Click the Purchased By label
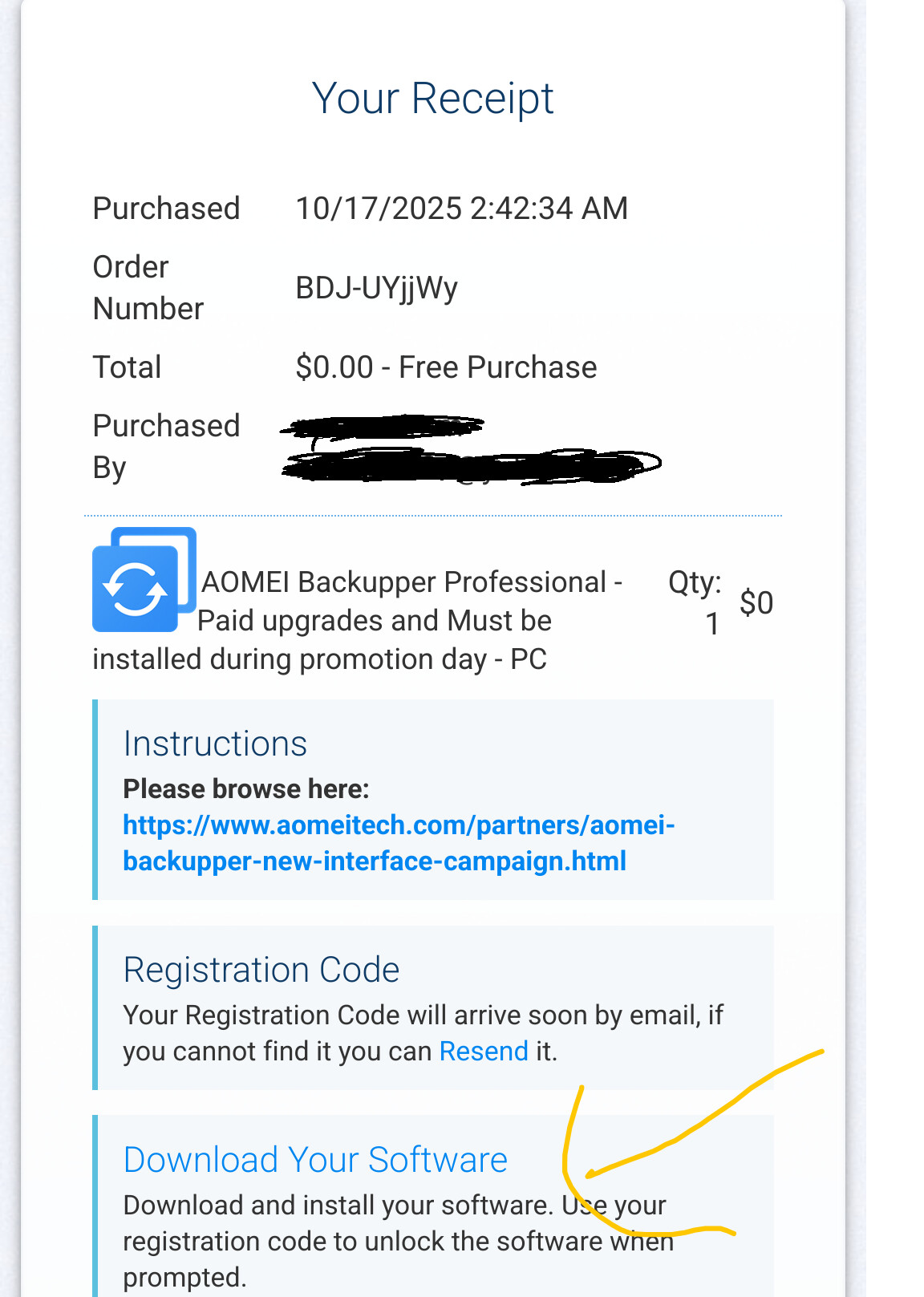Screen dimensions: 924x1297 point(166,447)
